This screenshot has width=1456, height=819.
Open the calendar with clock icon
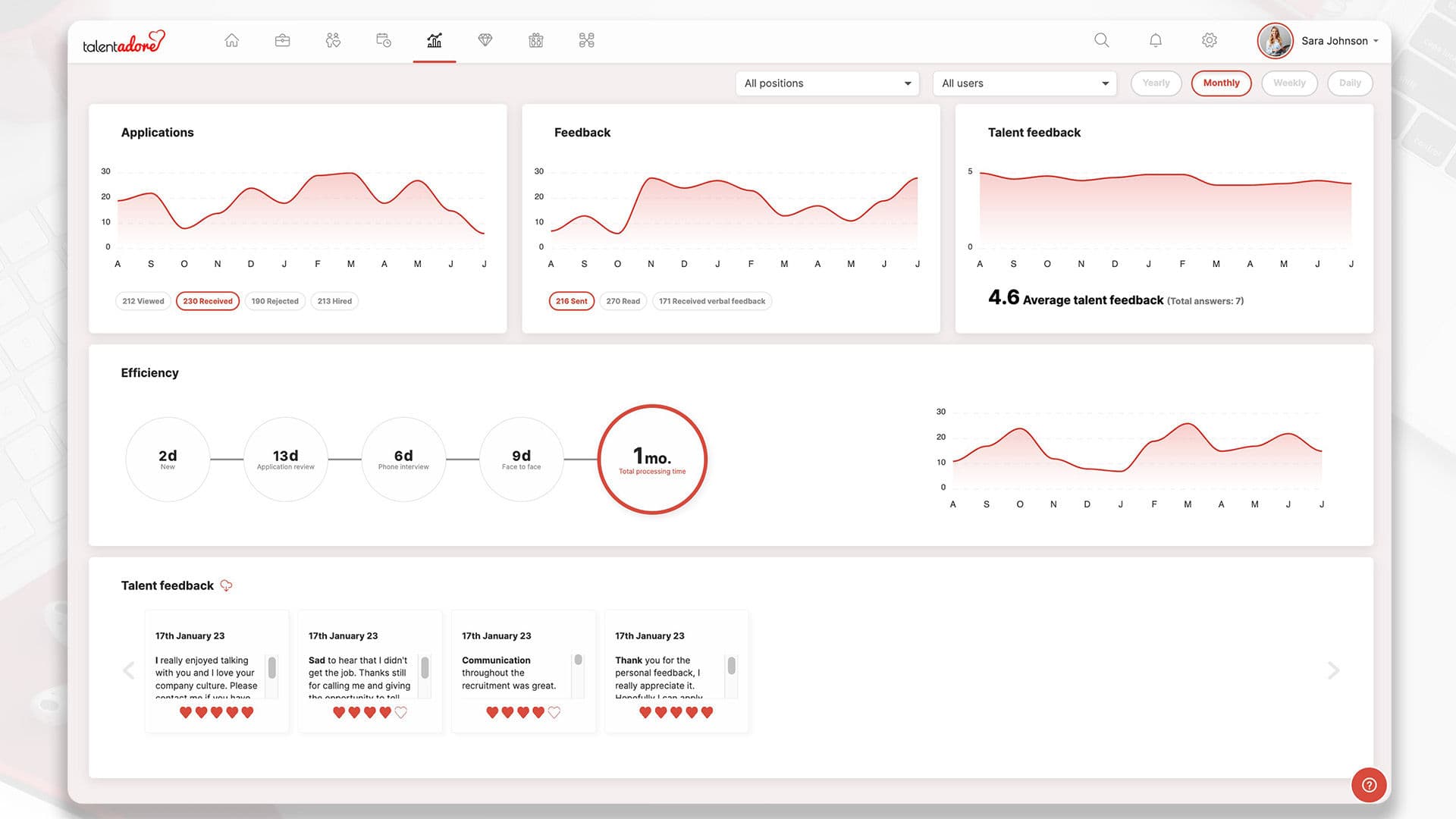tap(384, 40)
